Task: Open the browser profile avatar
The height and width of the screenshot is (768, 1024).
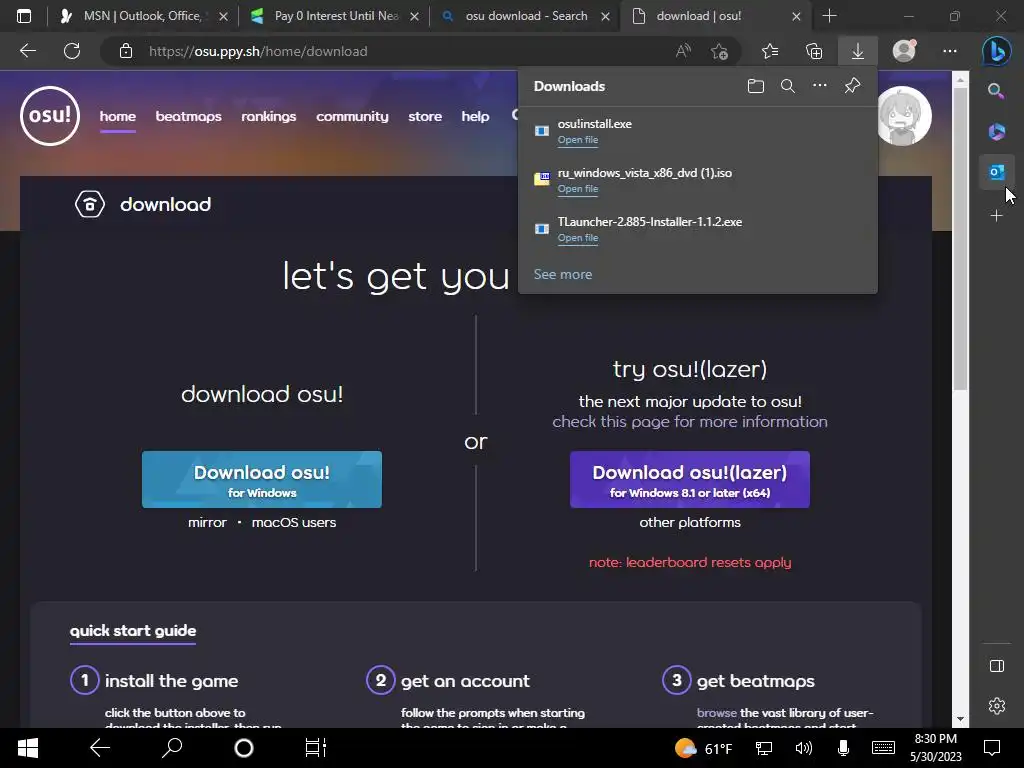Action: pyautogui.click(x=904, y=51)
